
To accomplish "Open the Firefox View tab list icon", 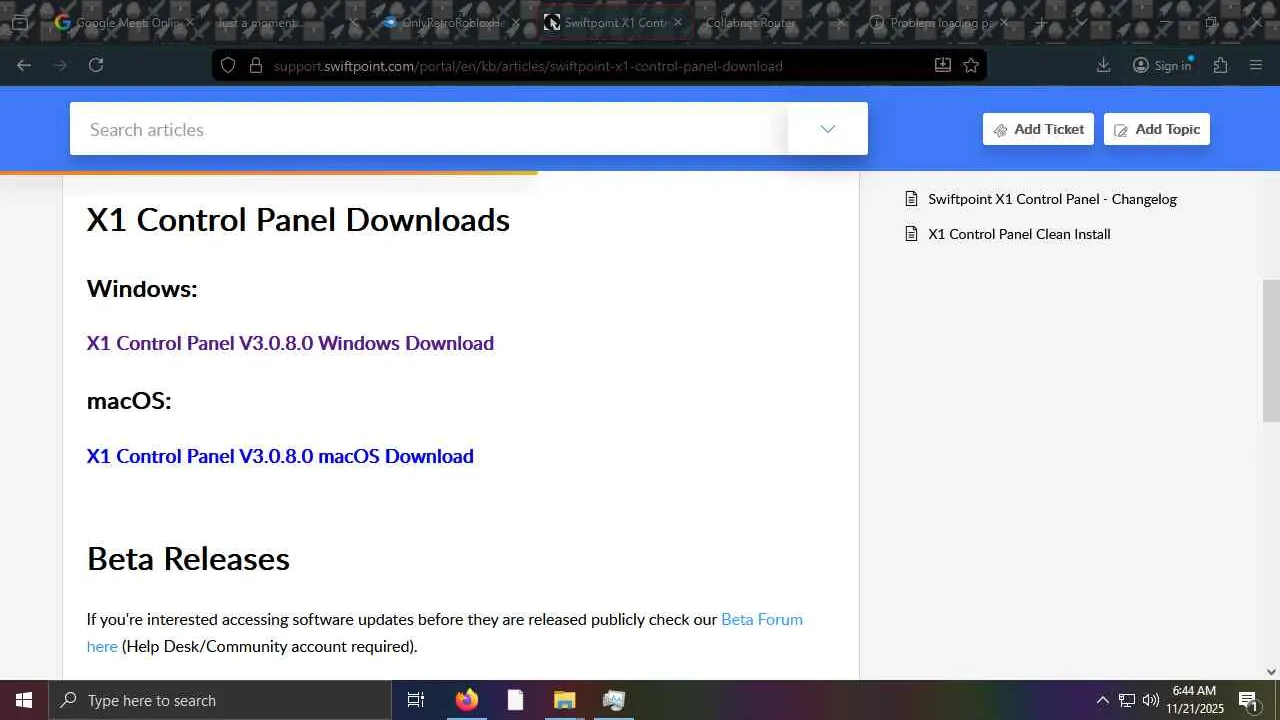I will coord(19,22).
